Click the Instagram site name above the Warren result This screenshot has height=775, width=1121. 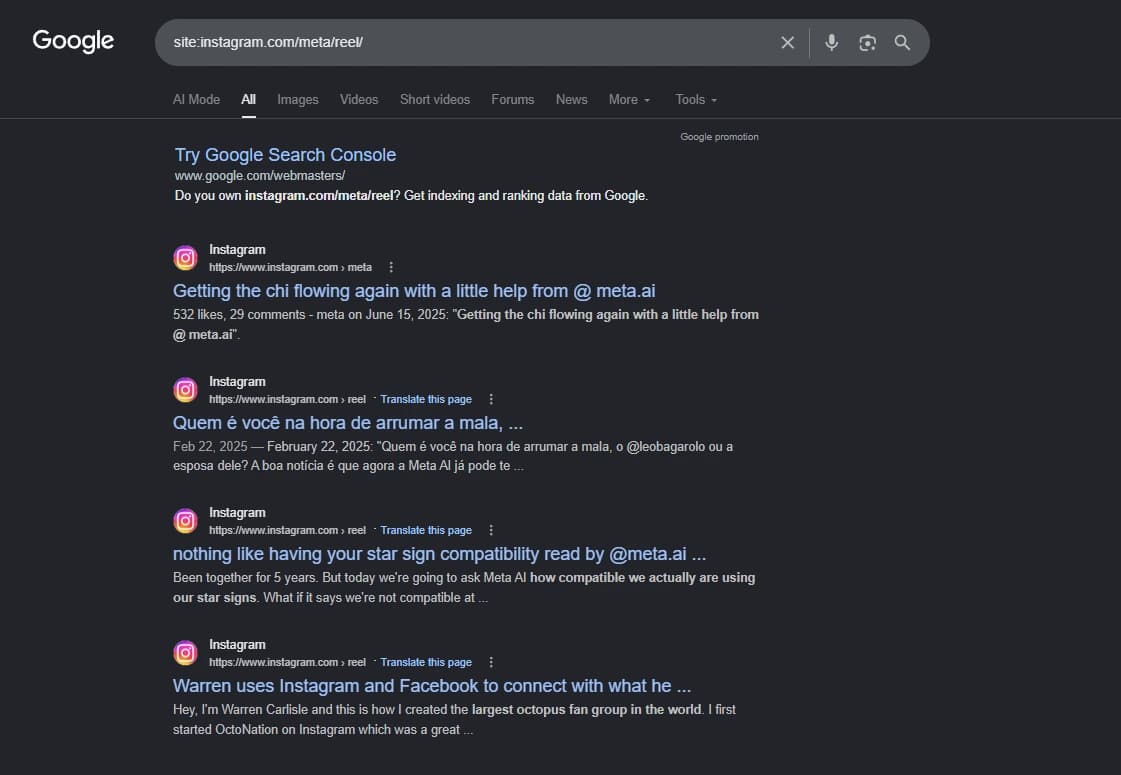(x=237, y=645)
